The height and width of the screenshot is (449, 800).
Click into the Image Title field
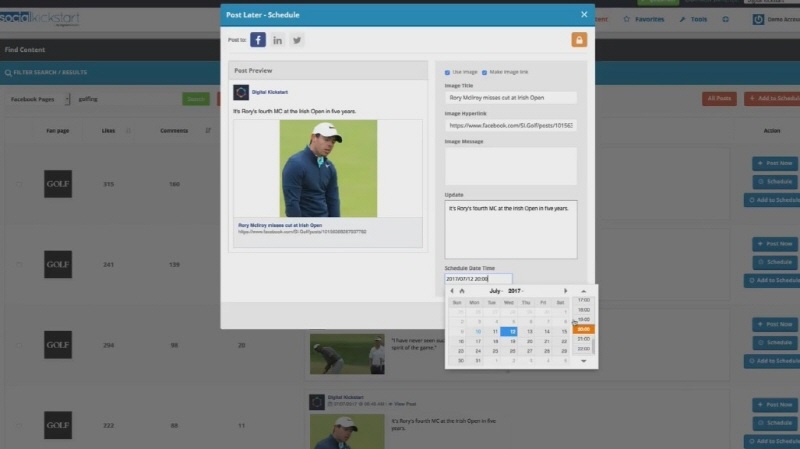(x=511, y=97)
